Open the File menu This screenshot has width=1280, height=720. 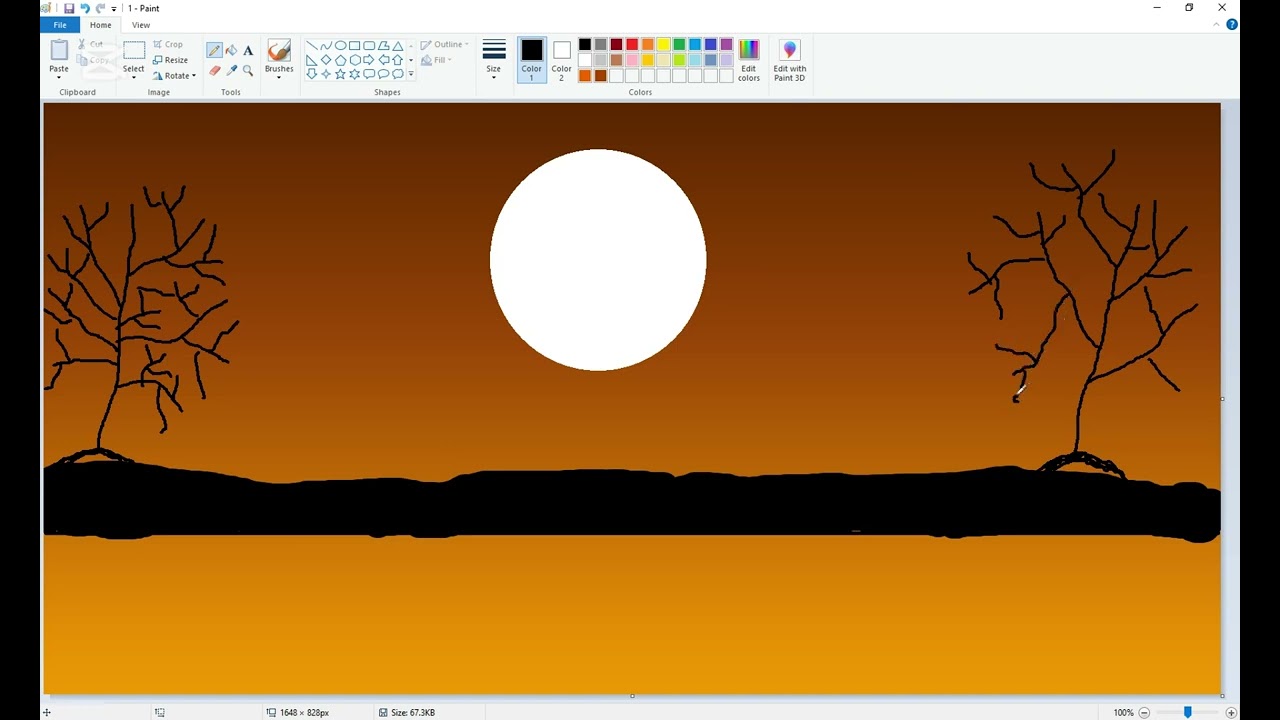tap(60, 25)
